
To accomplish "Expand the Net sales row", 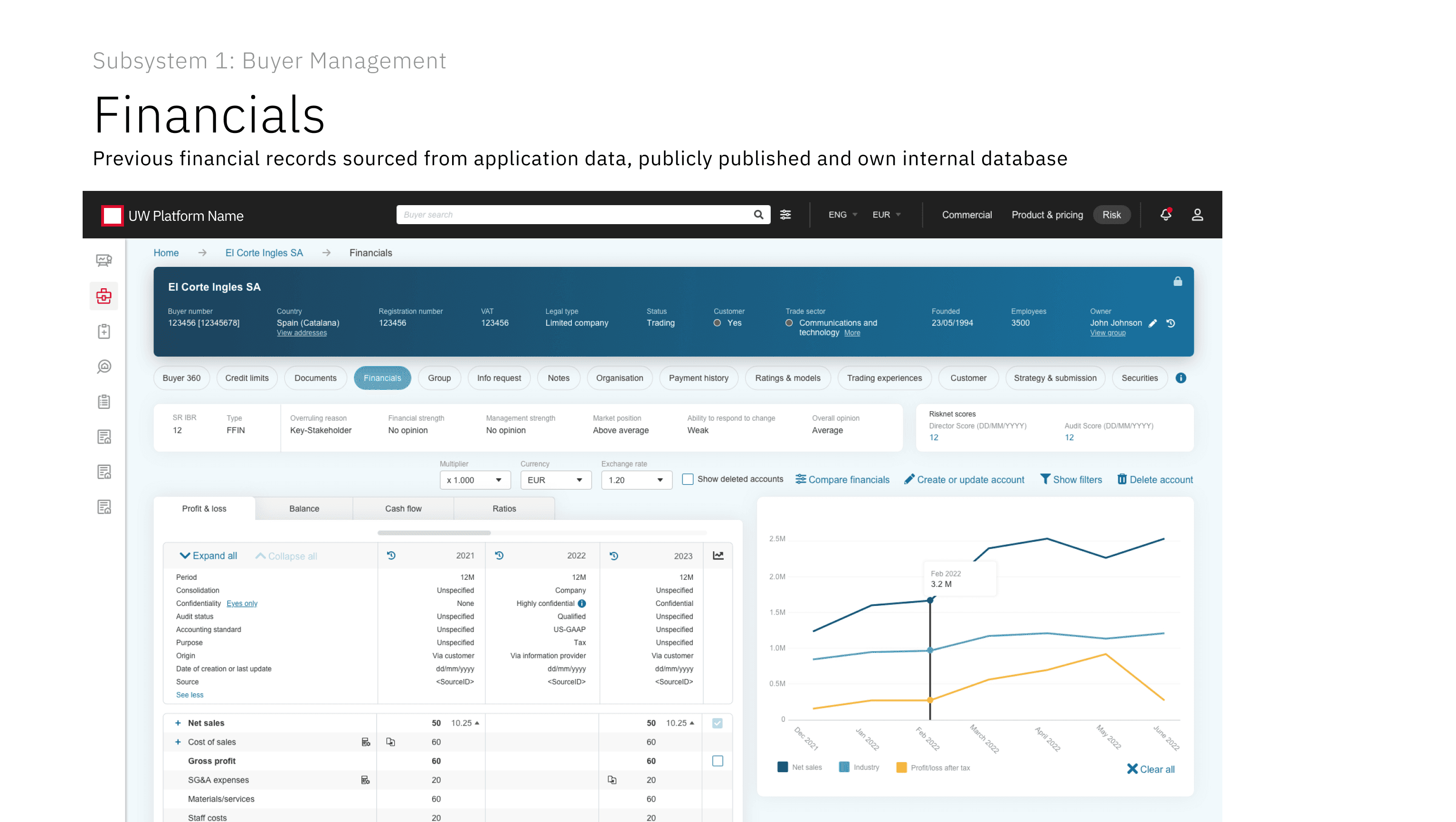I will pos(178,723).
